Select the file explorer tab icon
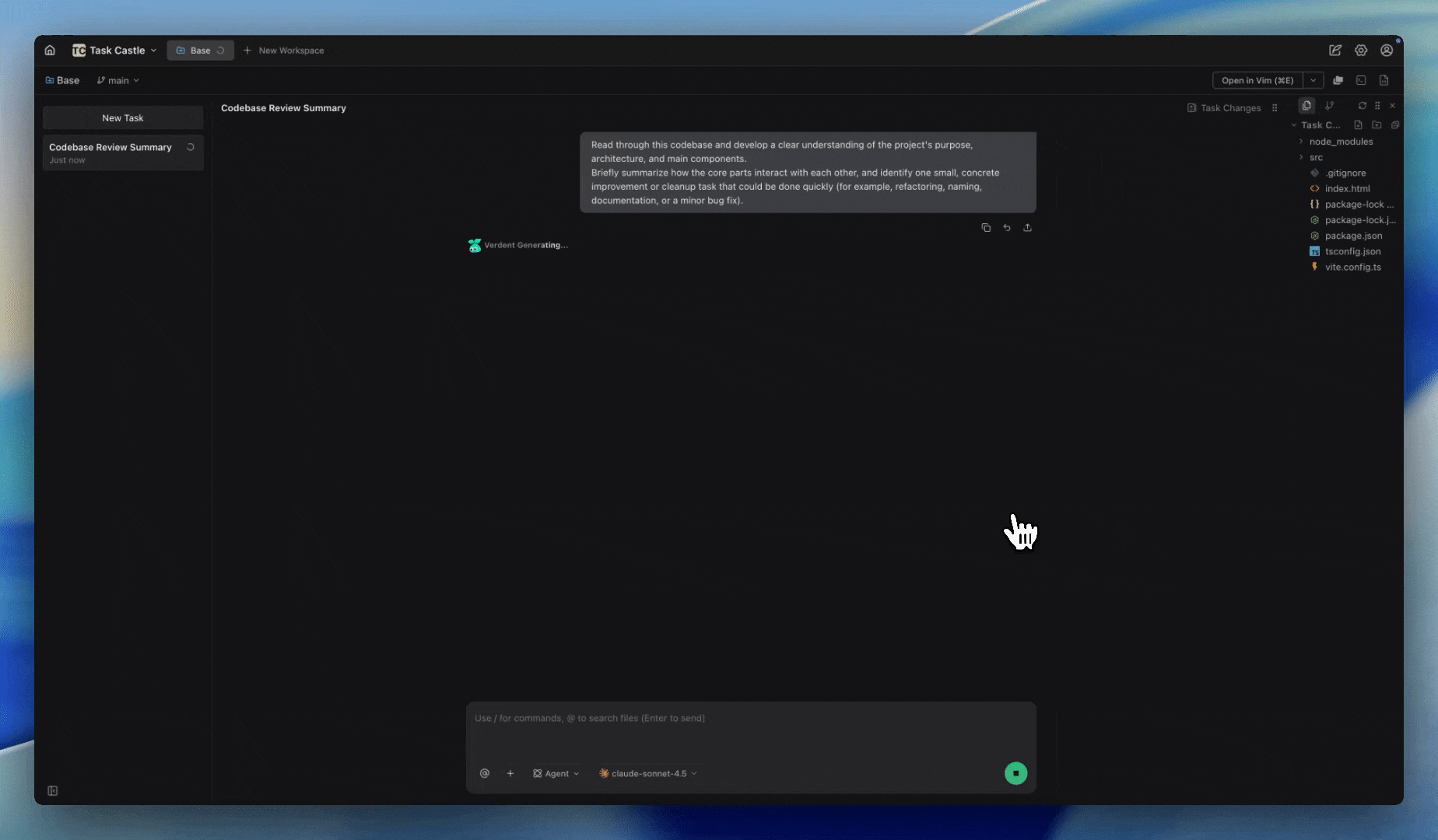This screenshot has width=1438, height=840. (1306, 106)
